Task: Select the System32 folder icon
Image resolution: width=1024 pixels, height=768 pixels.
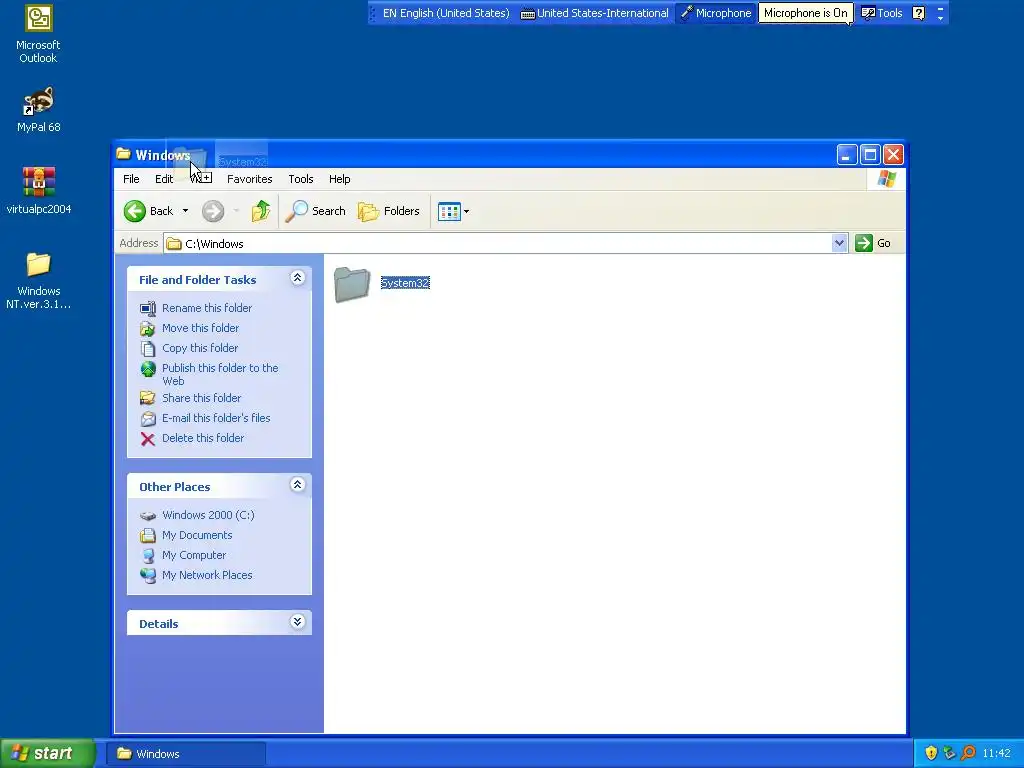Action: pos(352,285)
